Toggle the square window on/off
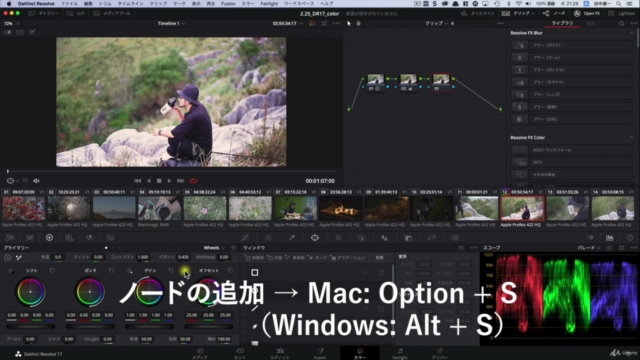This screenshot has width=640, height=360. coord(255,272)
